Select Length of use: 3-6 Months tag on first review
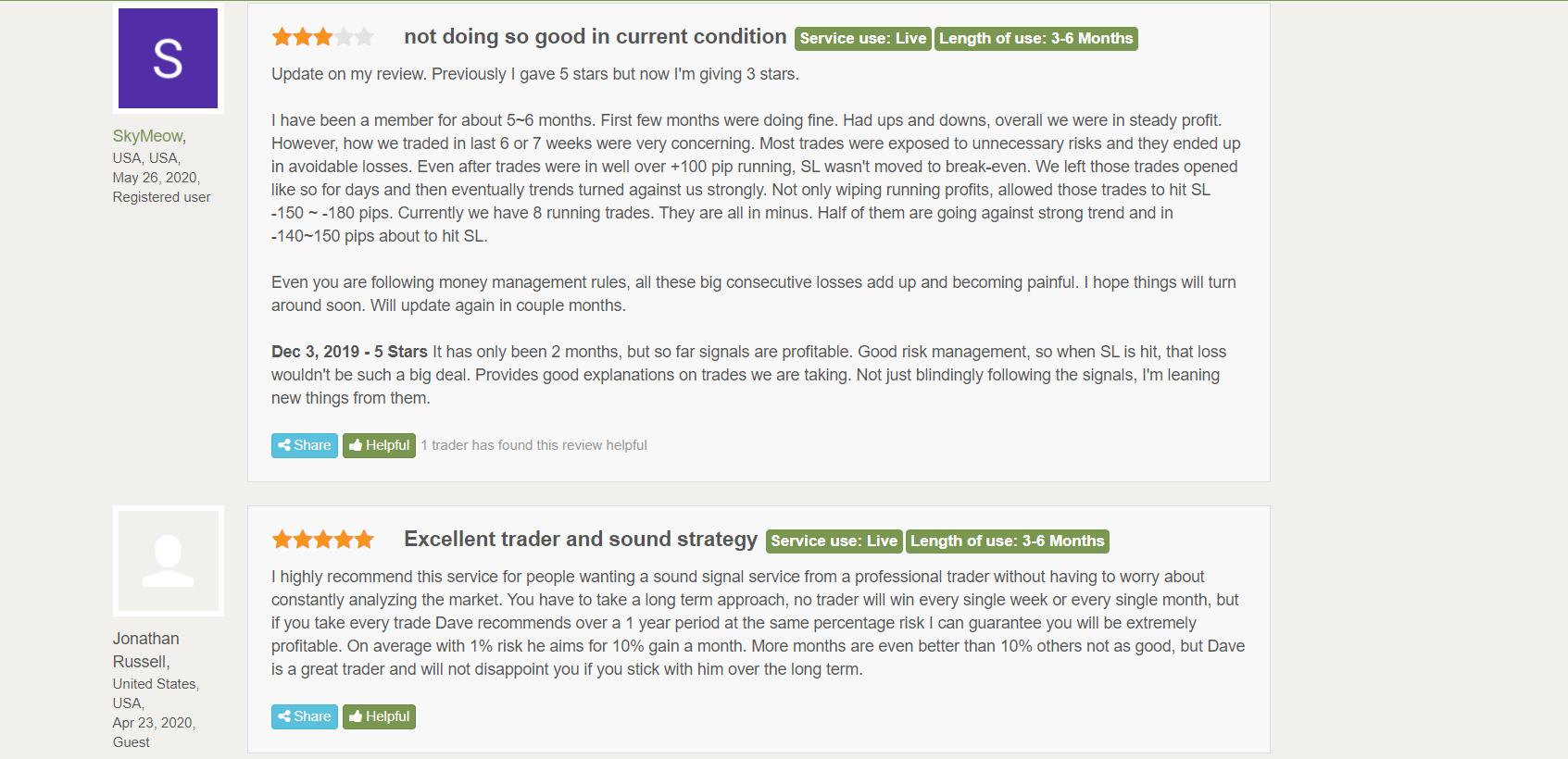 (1035, 39)
